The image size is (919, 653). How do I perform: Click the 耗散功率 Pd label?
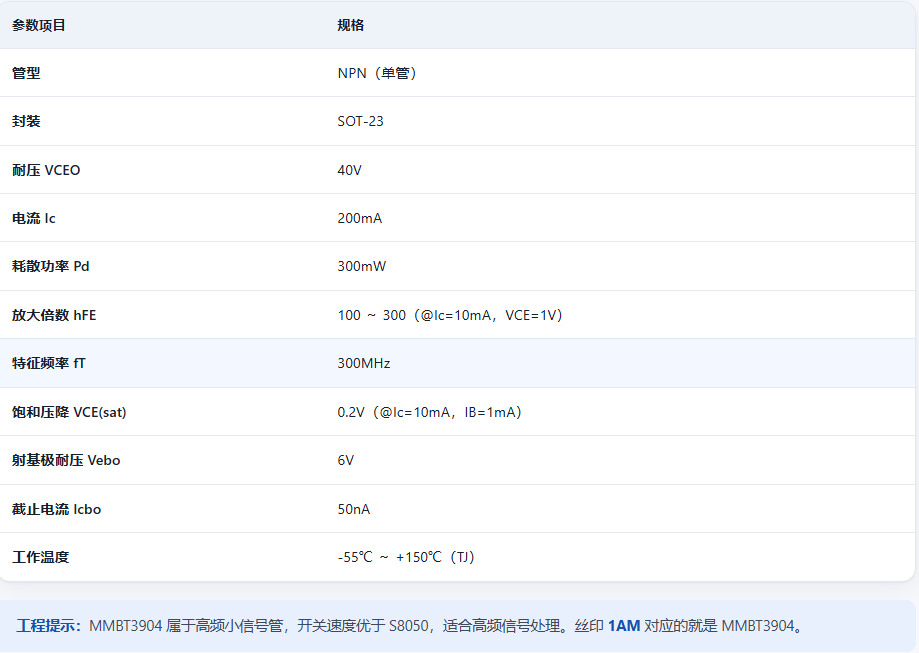tap(50, 266)
